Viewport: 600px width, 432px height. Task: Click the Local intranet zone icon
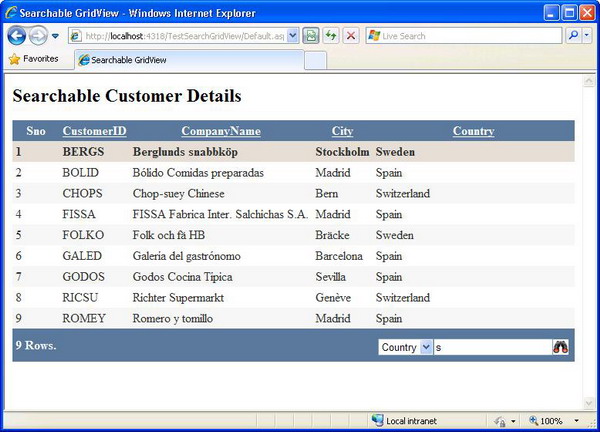point(377,421)
